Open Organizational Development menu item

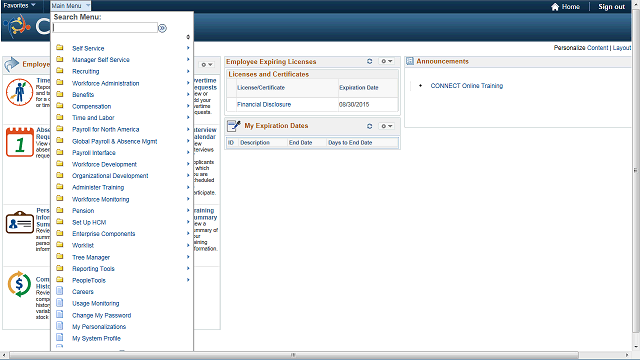pos(110,176)
